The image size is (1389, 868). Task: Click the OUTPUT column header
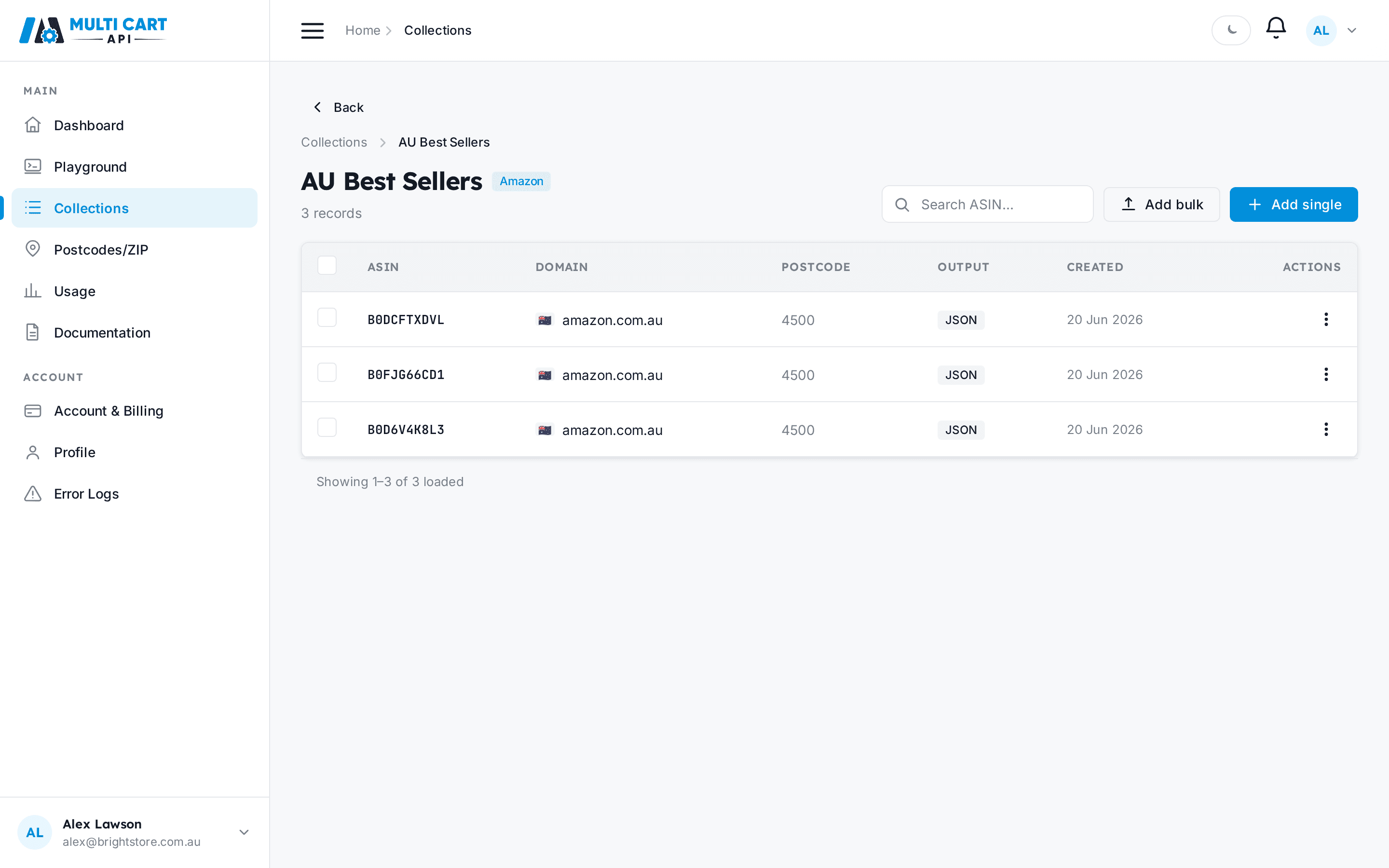tap(963, 267)
